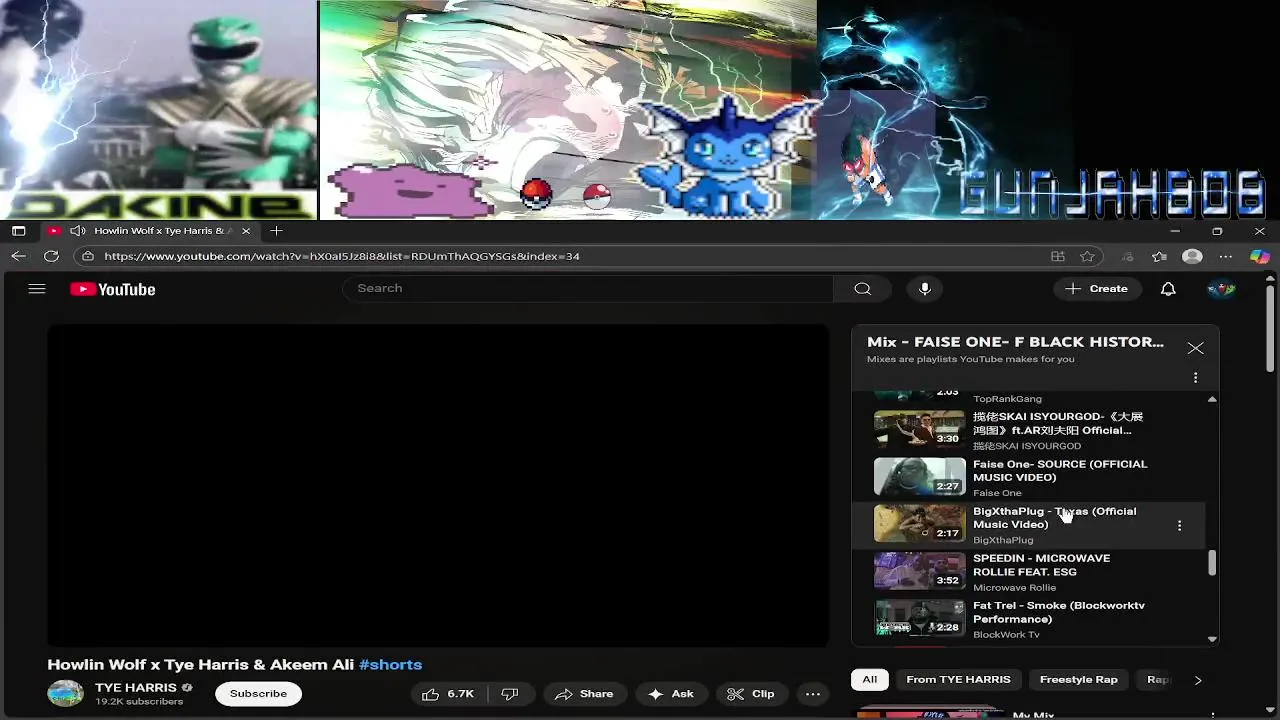Click 'Mix - FAISE ONE- F BLACK HISTOR...' title
Image resolution: width=1280 pixels, height=720 pixels.
1015,342
